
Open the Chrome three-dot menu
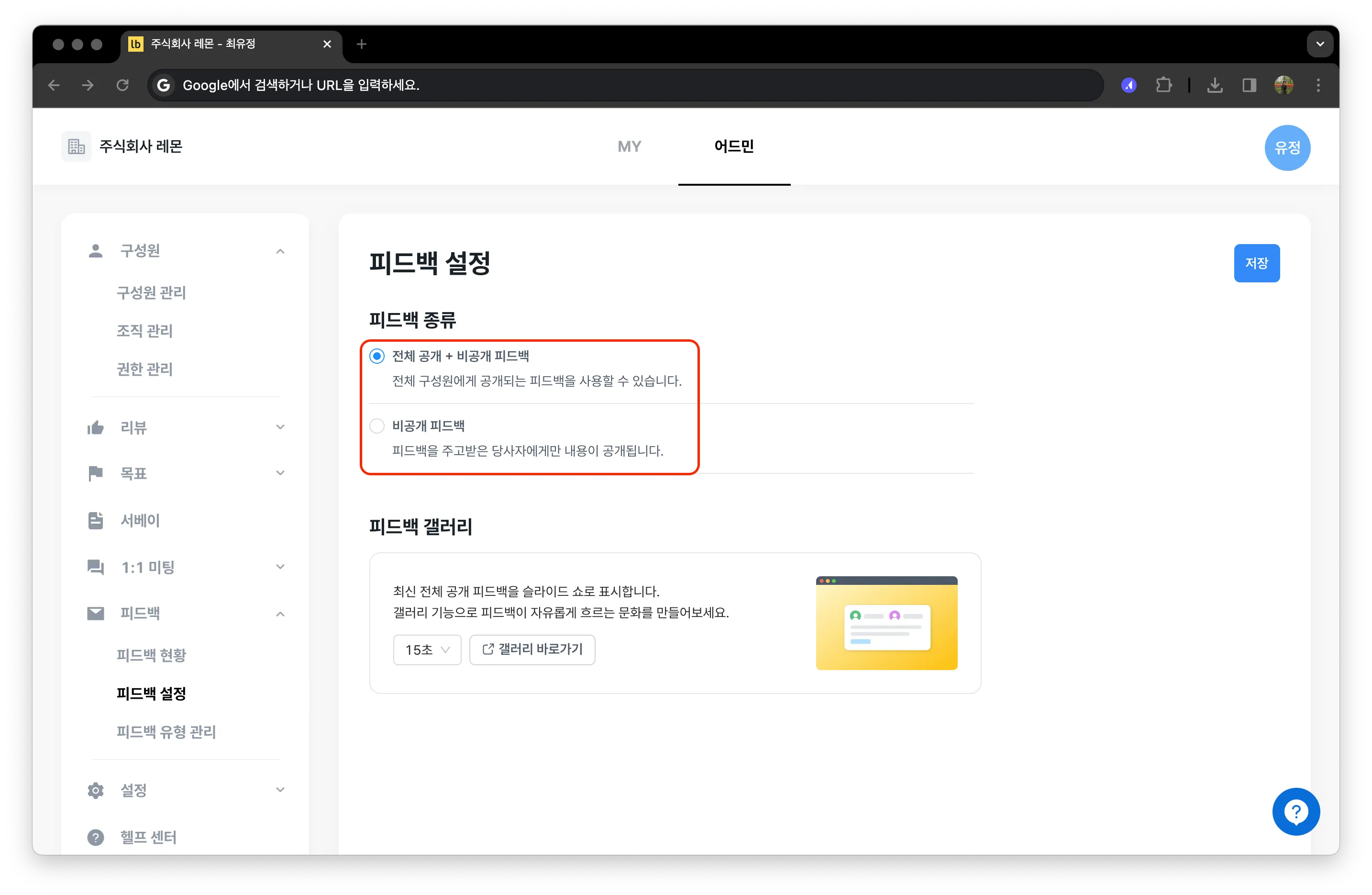click(x=1318, y=85)
